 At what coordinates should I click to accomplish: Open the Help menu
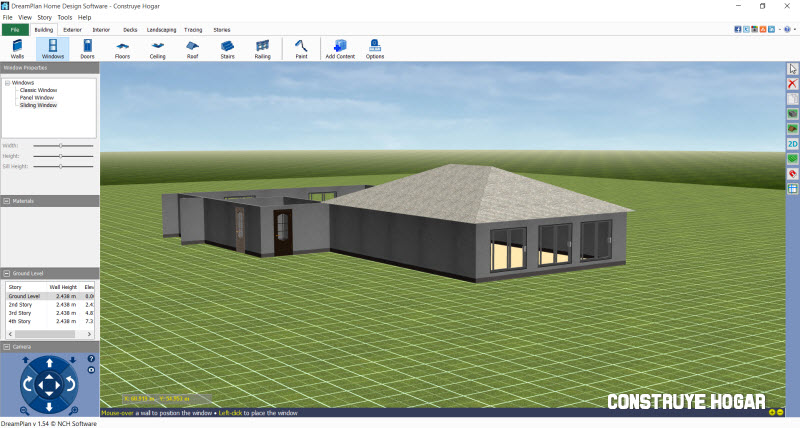(x=84, y=17)
